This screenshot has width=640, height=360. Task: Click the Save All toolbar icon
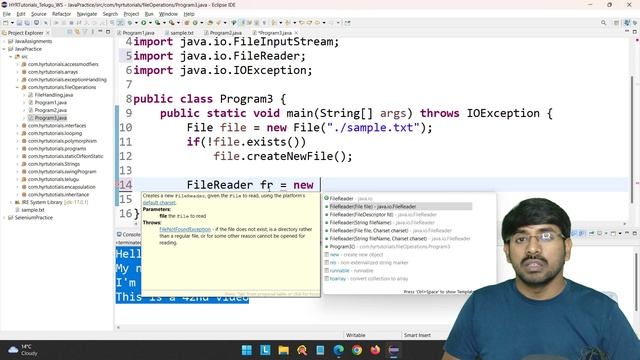click(x=27, y=23)
